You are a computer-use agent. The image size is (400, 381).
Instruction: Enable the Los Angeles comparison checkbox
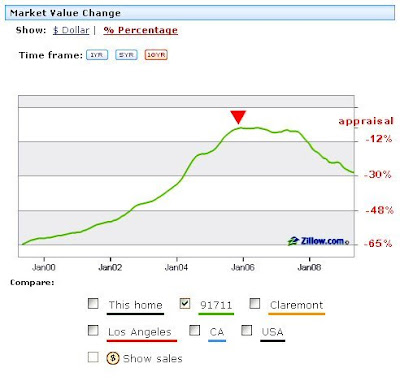pyautogui.click(x=93, y=330)
